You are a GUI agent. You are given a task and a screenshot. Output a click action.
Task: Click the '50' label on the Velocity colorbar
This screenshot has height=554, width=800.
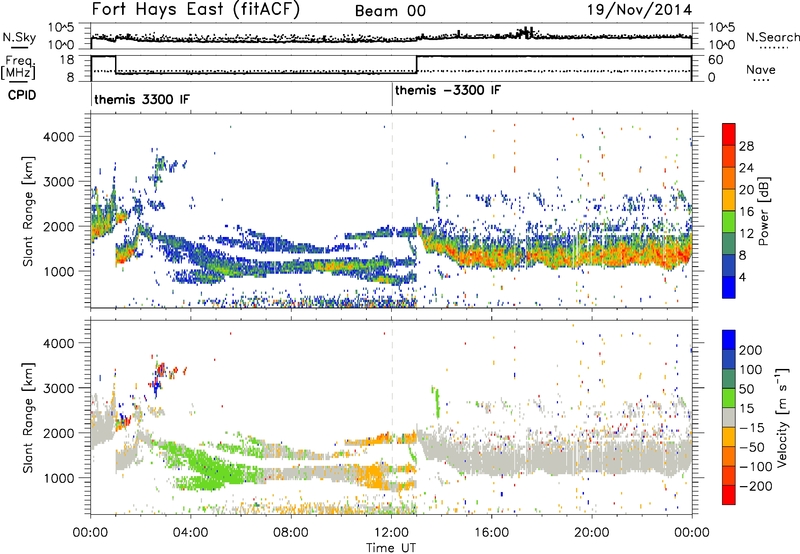(746, 389)
